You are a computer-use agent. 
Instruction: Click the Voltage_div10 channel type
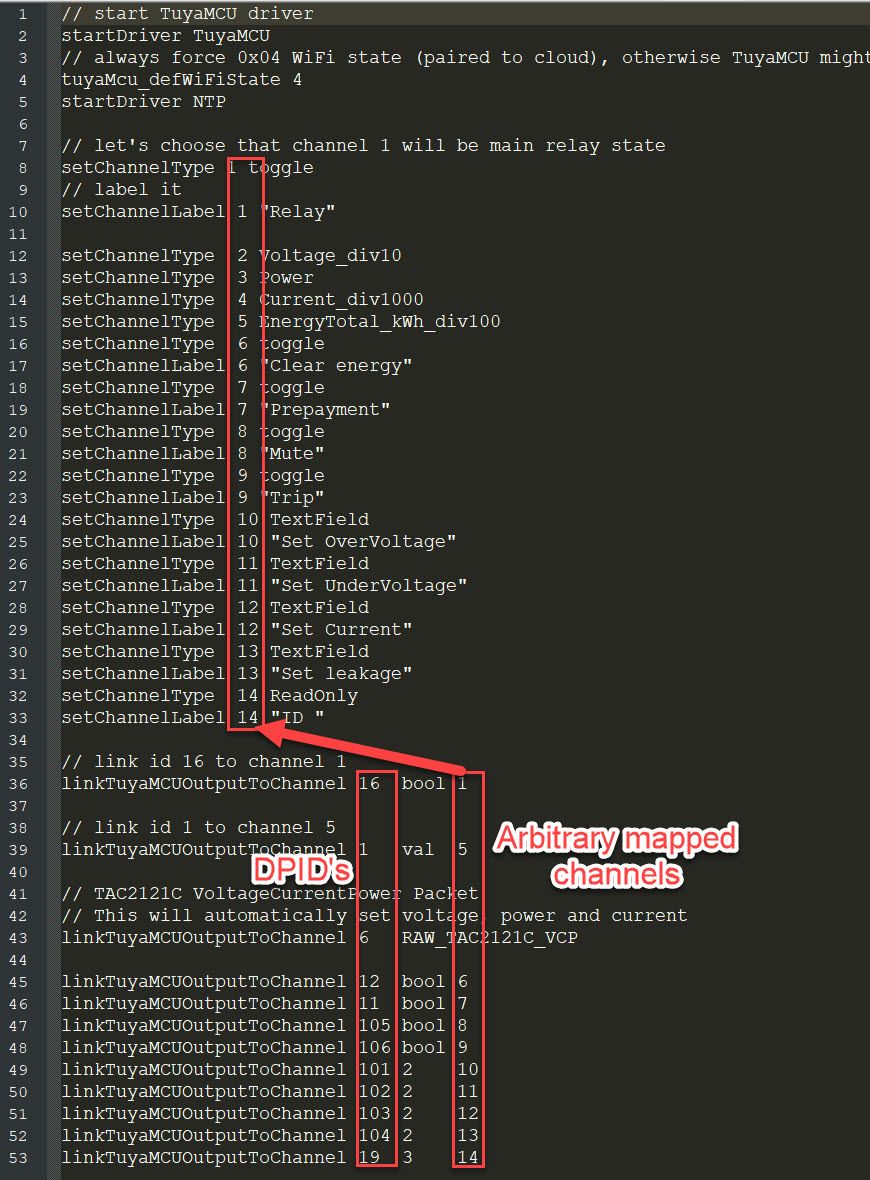point(330,256)
